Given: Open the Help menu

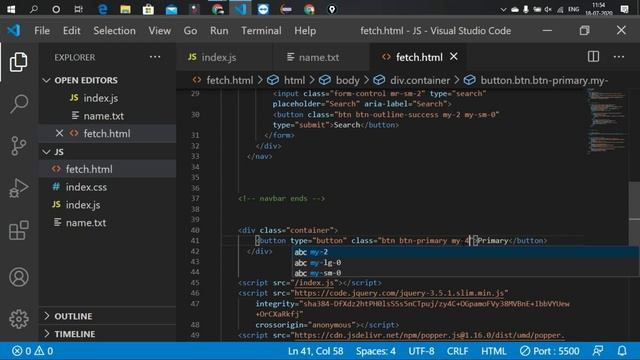Looking at the screenshot, I should [305, 31].
